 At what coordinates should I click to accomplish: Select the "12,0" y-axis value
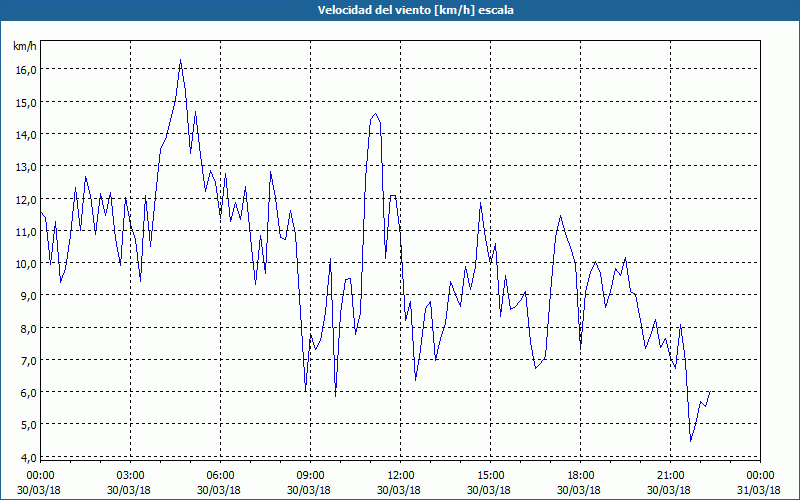click(26, 199)
